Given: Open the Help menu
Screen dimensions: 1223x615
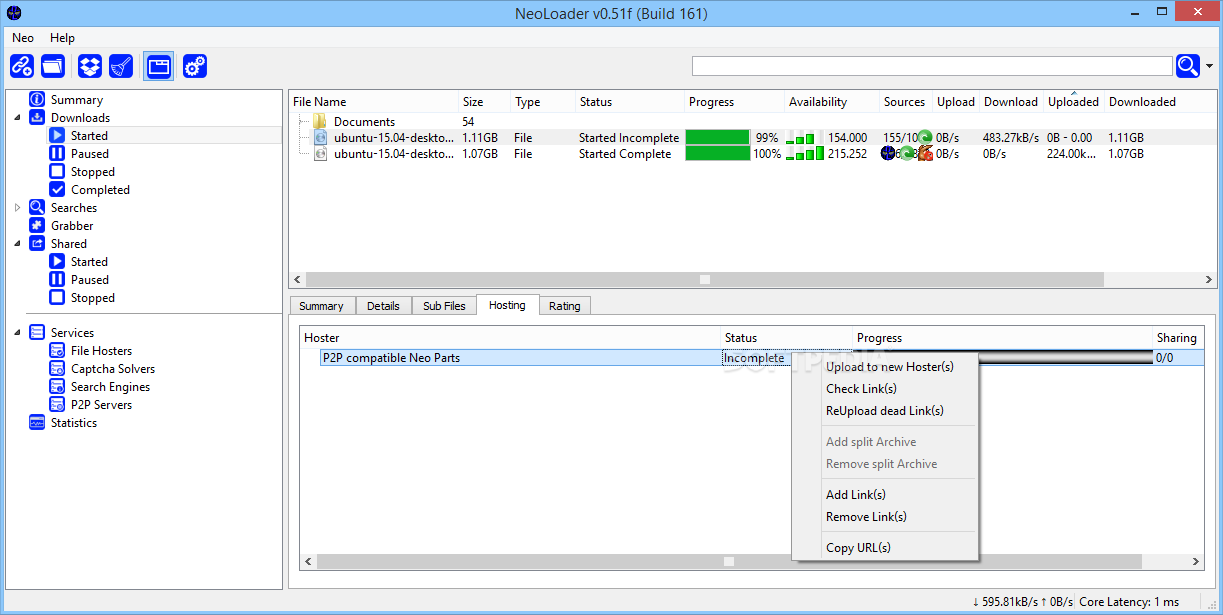Looking at the screenshot, I should click(62, 38).
